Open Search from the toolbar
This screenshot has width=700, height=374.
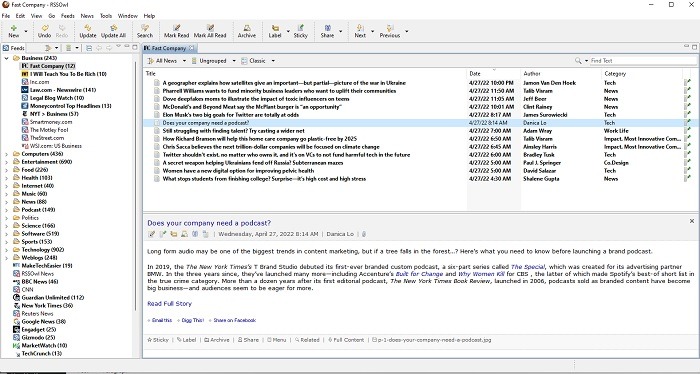coord(145,31)
